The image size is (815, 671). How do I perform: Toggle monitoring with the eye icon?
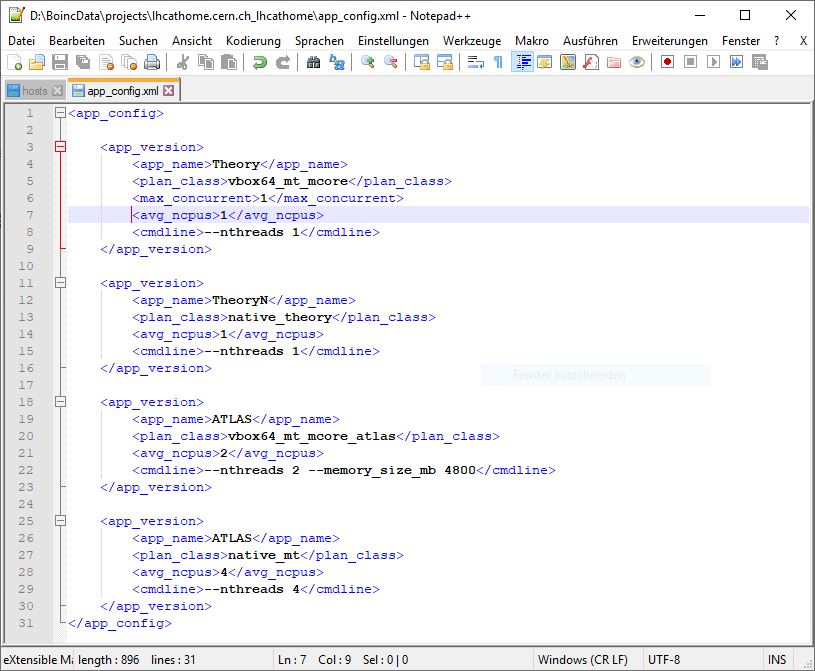tap(637, 62)
